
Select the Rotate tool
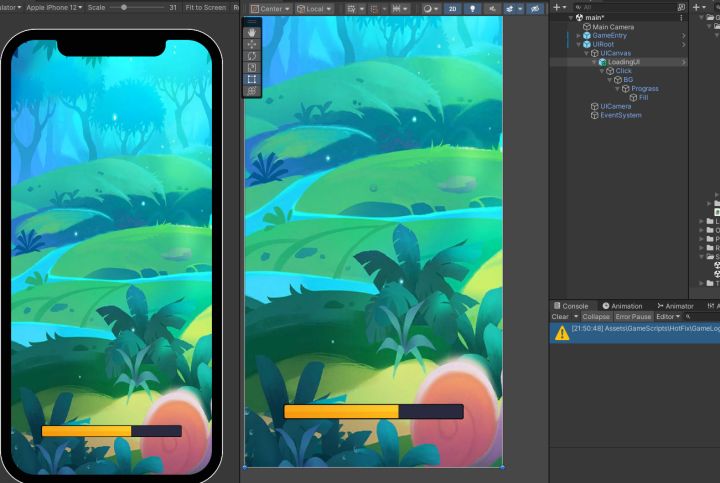(252, 56)
